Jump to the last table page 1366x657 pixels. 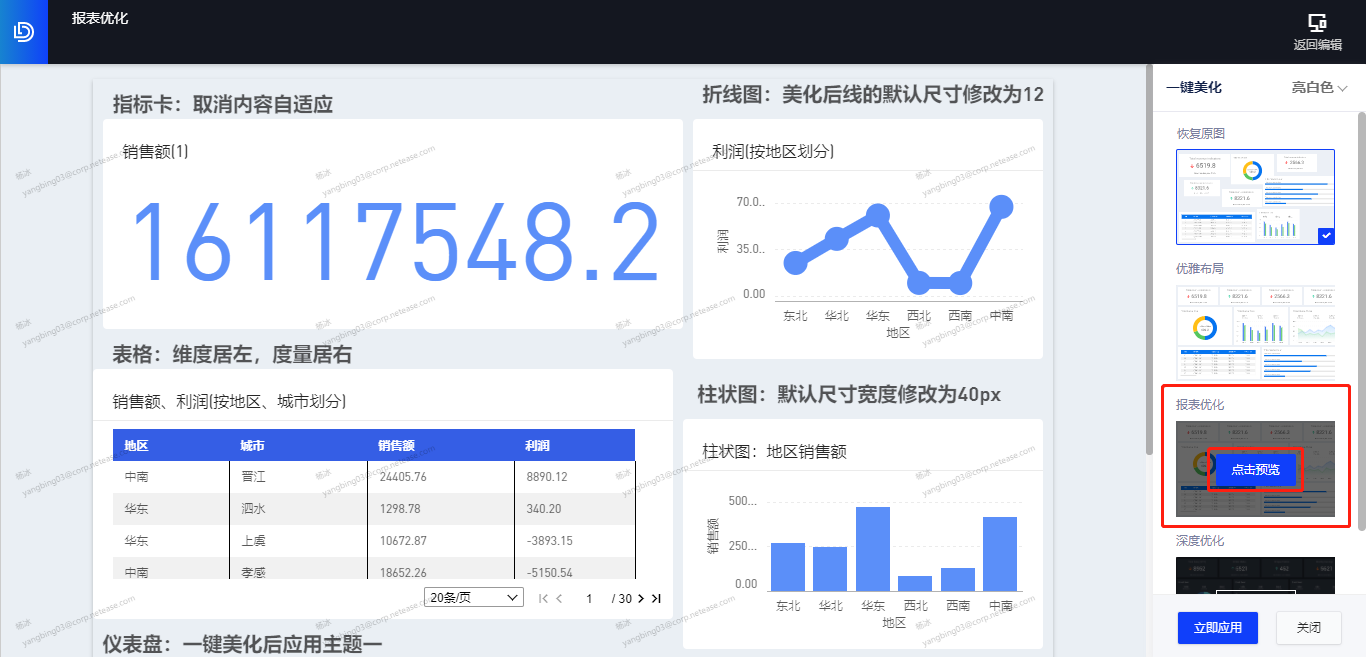pyautogui.click(x=656, y=598)
